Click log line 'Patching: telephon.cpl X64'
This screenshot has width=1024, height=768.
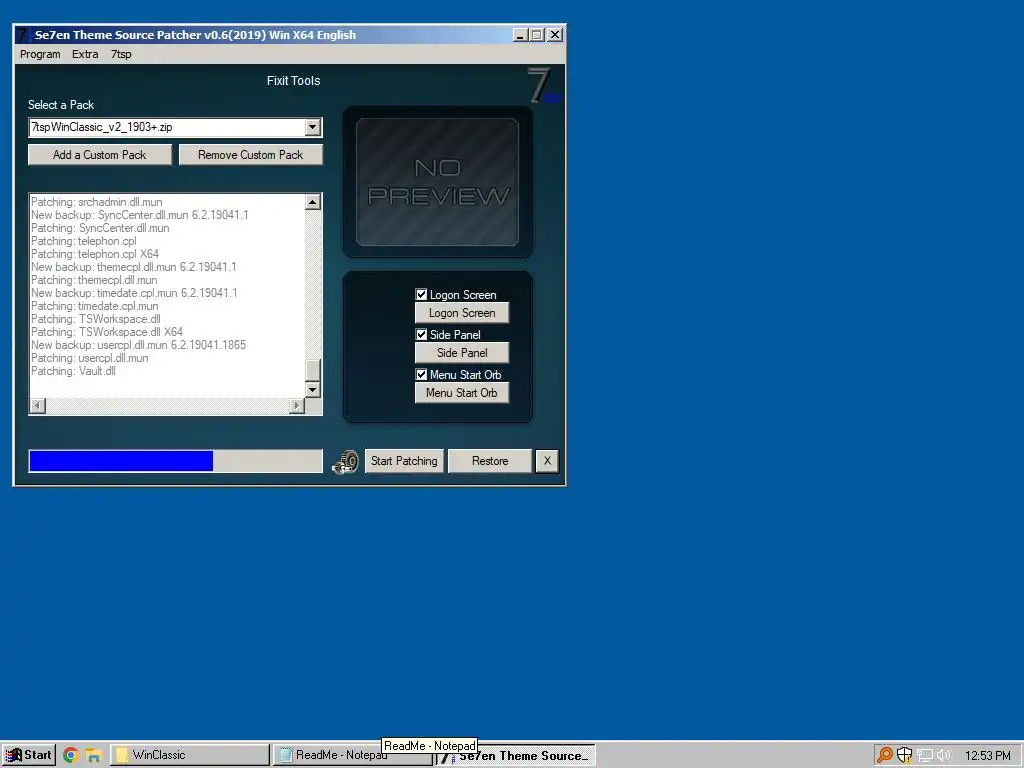(x=95, y=254)
